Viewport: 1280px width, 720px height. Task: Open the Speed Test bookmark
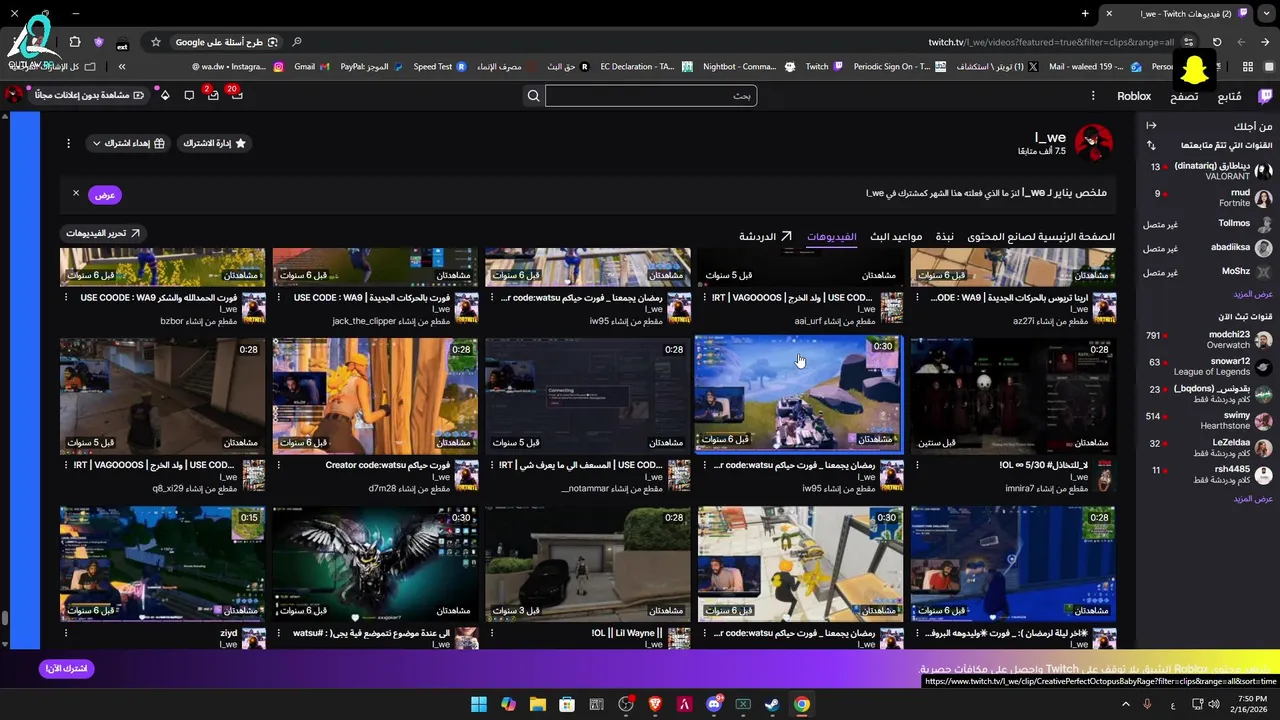(x=439, y=67)
